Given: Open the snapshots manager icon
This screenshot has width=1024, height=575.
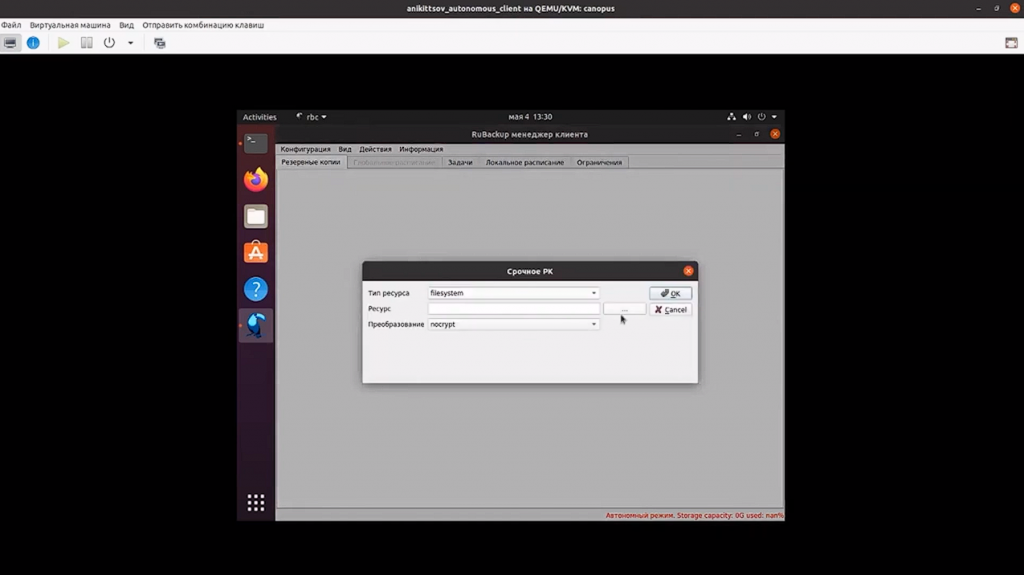Looking at the screenshot, I should pos(159,43).
